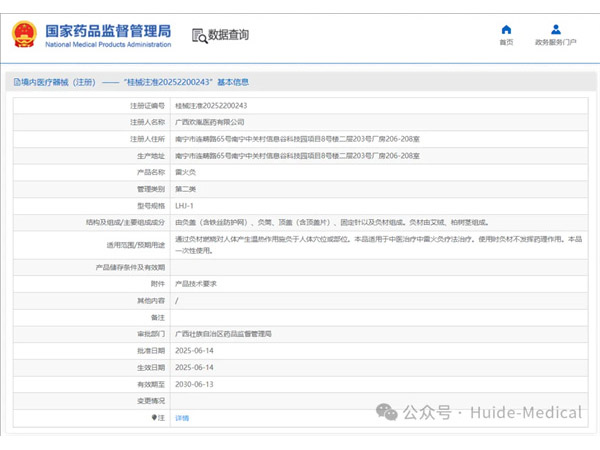Image resolution: width=600 pixels, height=450 pixels.
Task: Click the national emblem logo
Action: pos(24,34)
